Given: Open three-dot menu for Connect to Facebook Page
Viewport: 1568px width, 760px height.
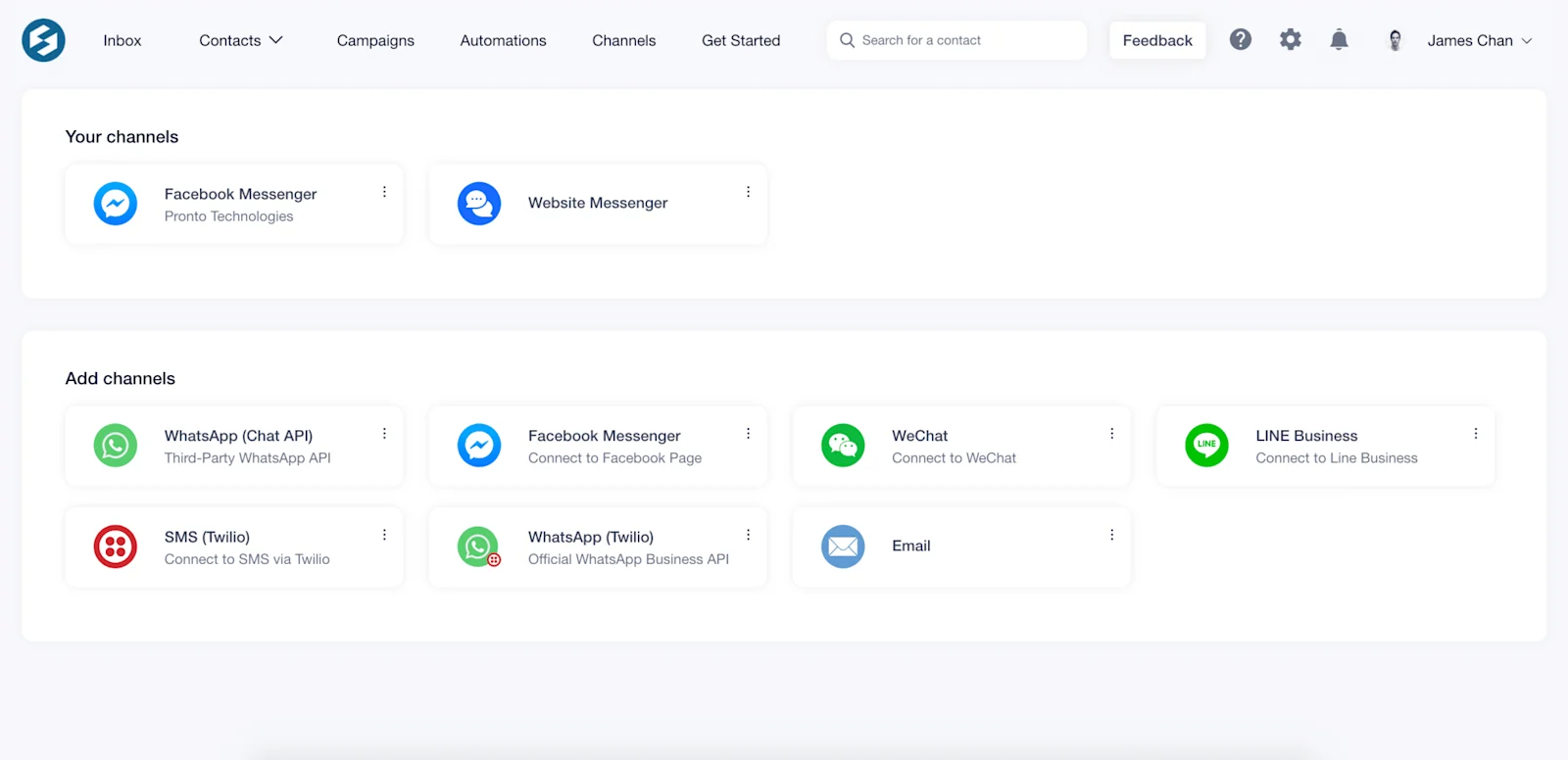Looking at the screenshot, I should click(748, 433).
